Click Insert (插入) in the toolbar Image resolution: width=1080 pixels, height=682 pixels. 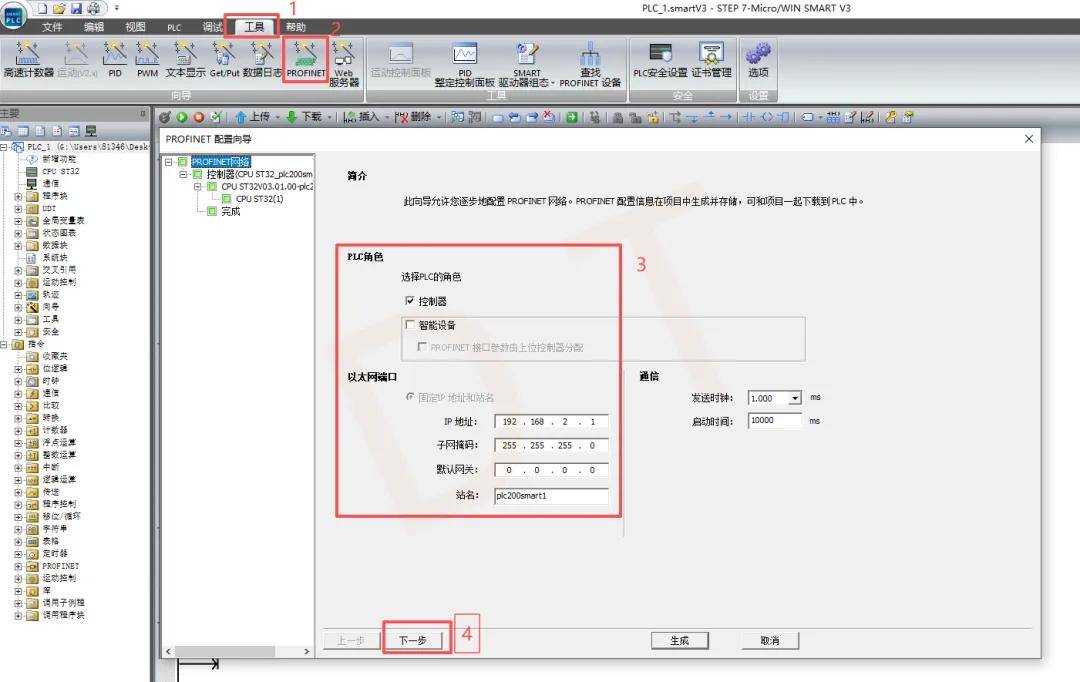[x=362, y=117]
